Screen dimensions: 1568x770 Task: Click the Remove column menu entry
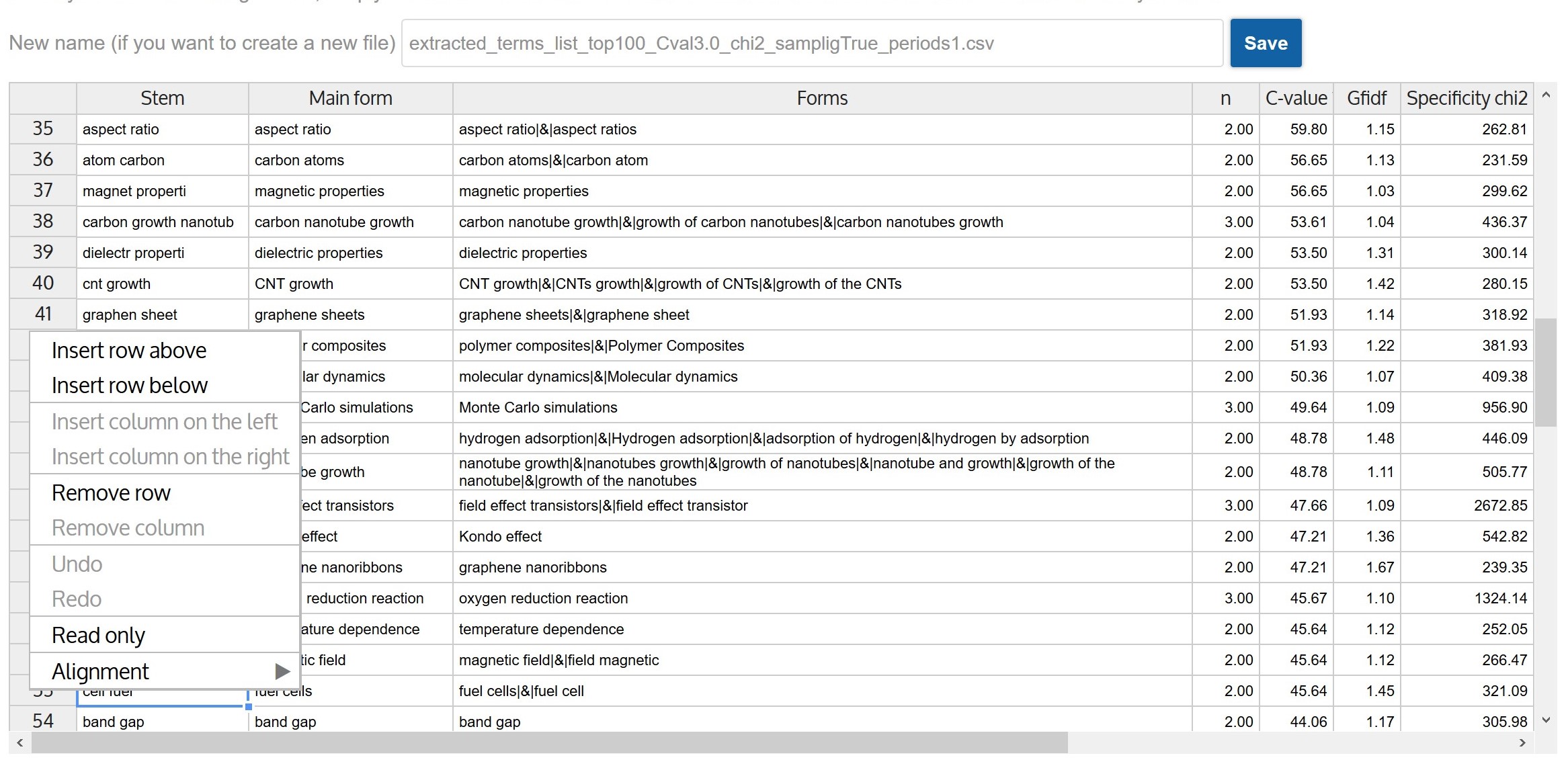165,528
